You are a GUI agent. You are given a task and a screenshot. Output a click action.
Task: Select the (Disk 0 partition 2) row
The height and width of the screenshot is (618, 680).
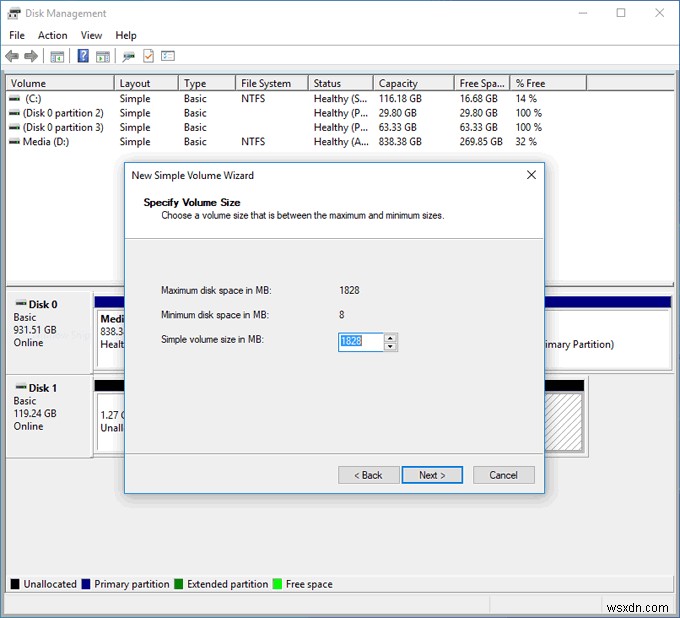click(297, 113)
